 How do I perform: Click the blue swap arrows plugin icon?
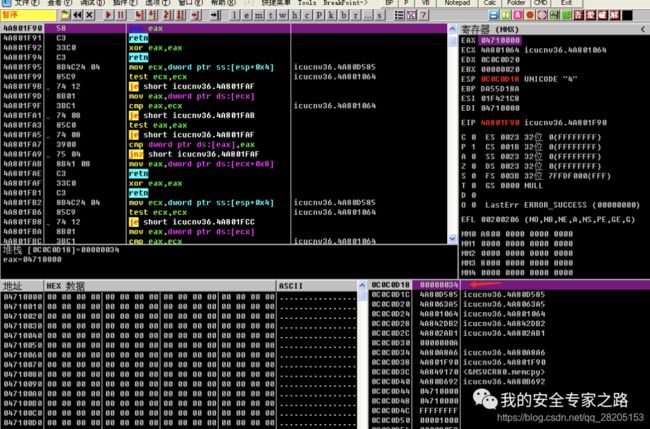coord(493,15)
